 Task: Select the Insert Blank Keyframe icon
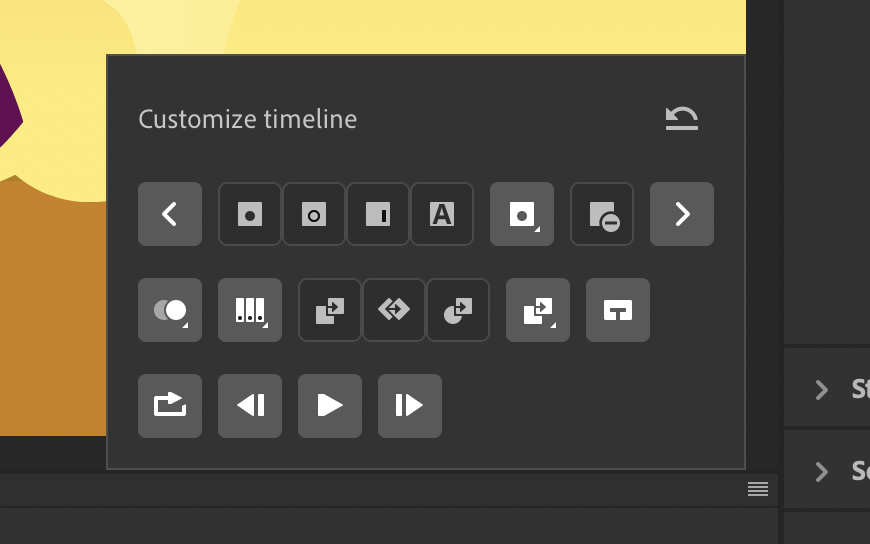(314, 214)
